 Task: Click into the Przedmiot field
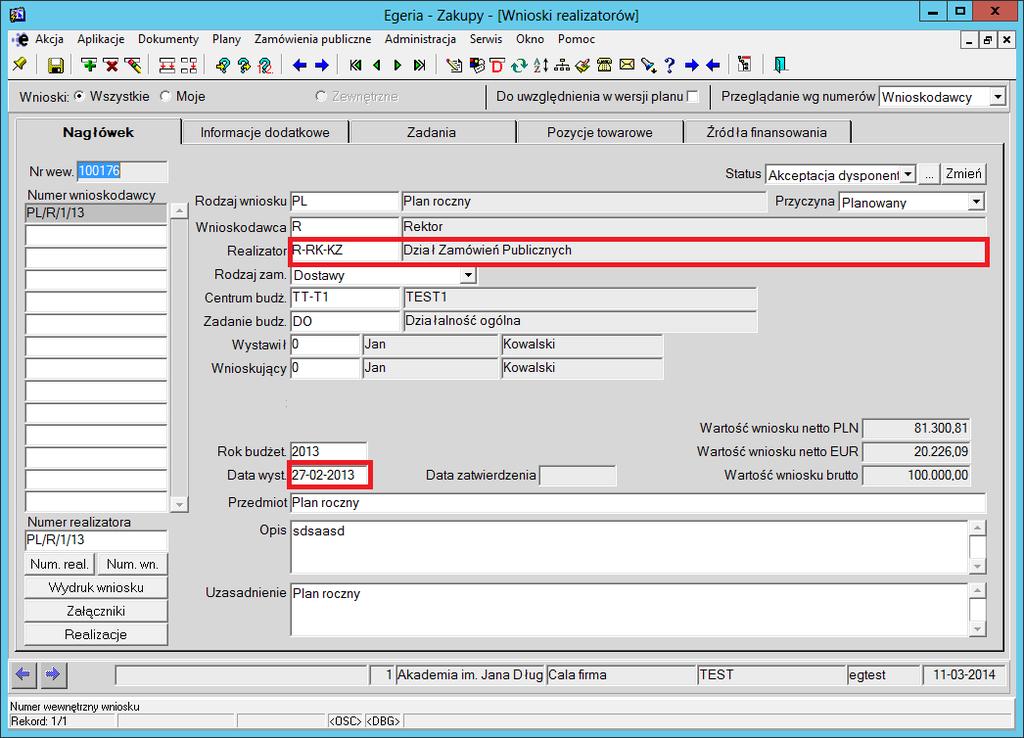click(637, 503)
